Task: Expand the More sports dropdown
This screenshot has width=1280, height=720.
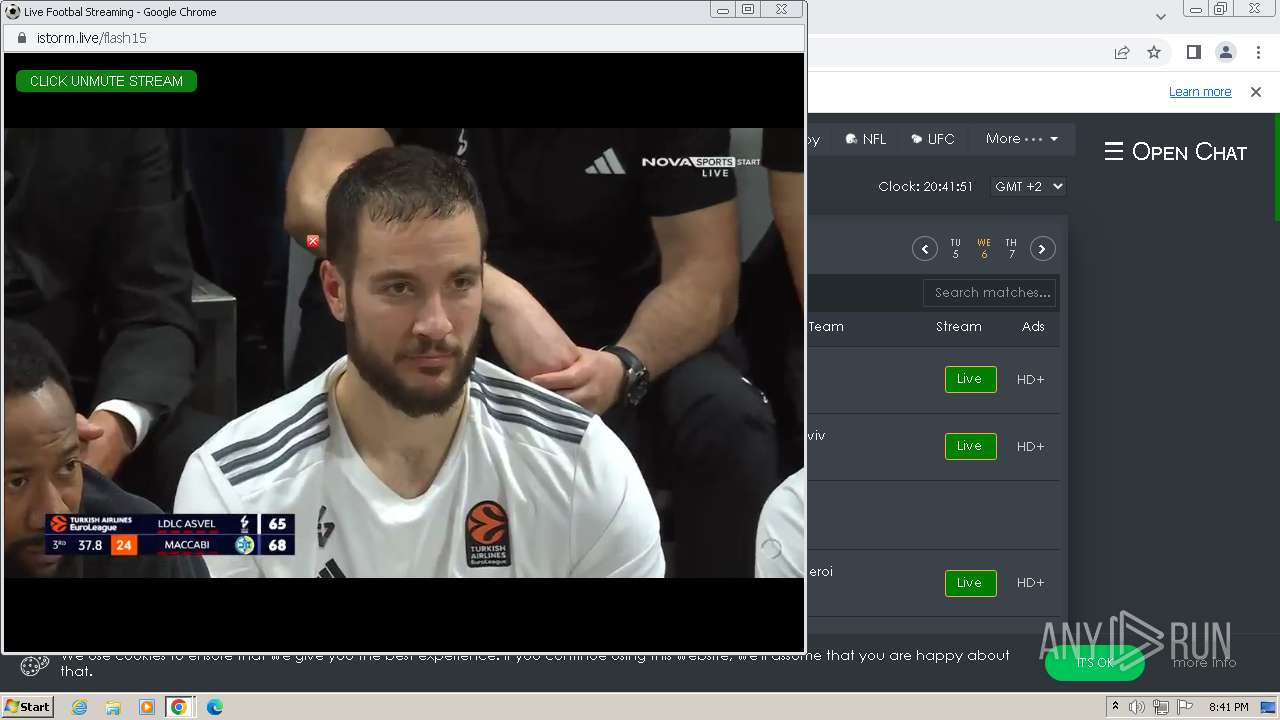Action: 1021,139
